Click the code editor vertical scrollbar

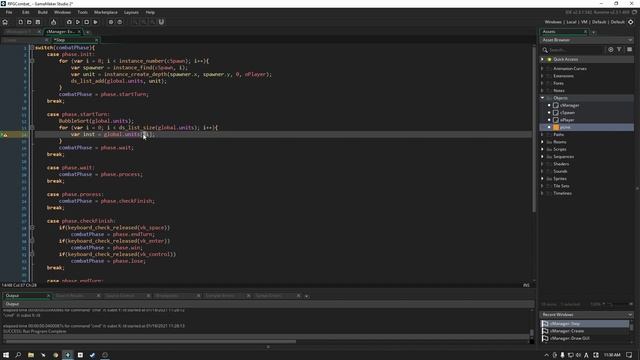click(533, 129)
